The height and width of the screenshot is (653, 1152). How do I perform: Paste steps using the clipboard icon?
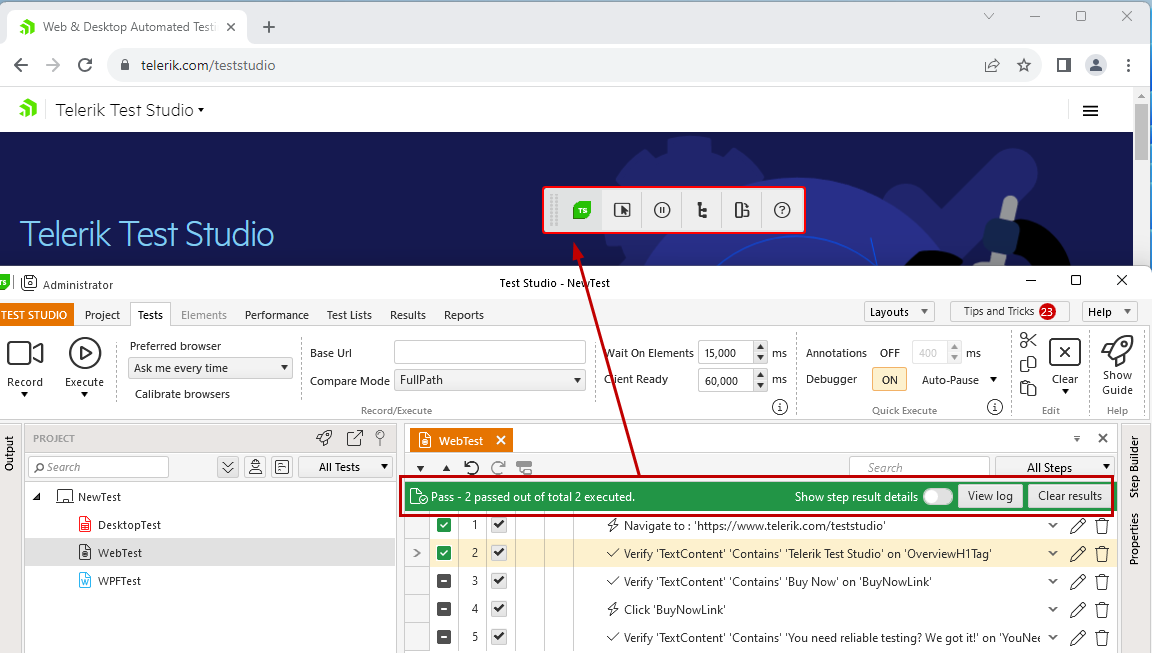point(1028,389)
